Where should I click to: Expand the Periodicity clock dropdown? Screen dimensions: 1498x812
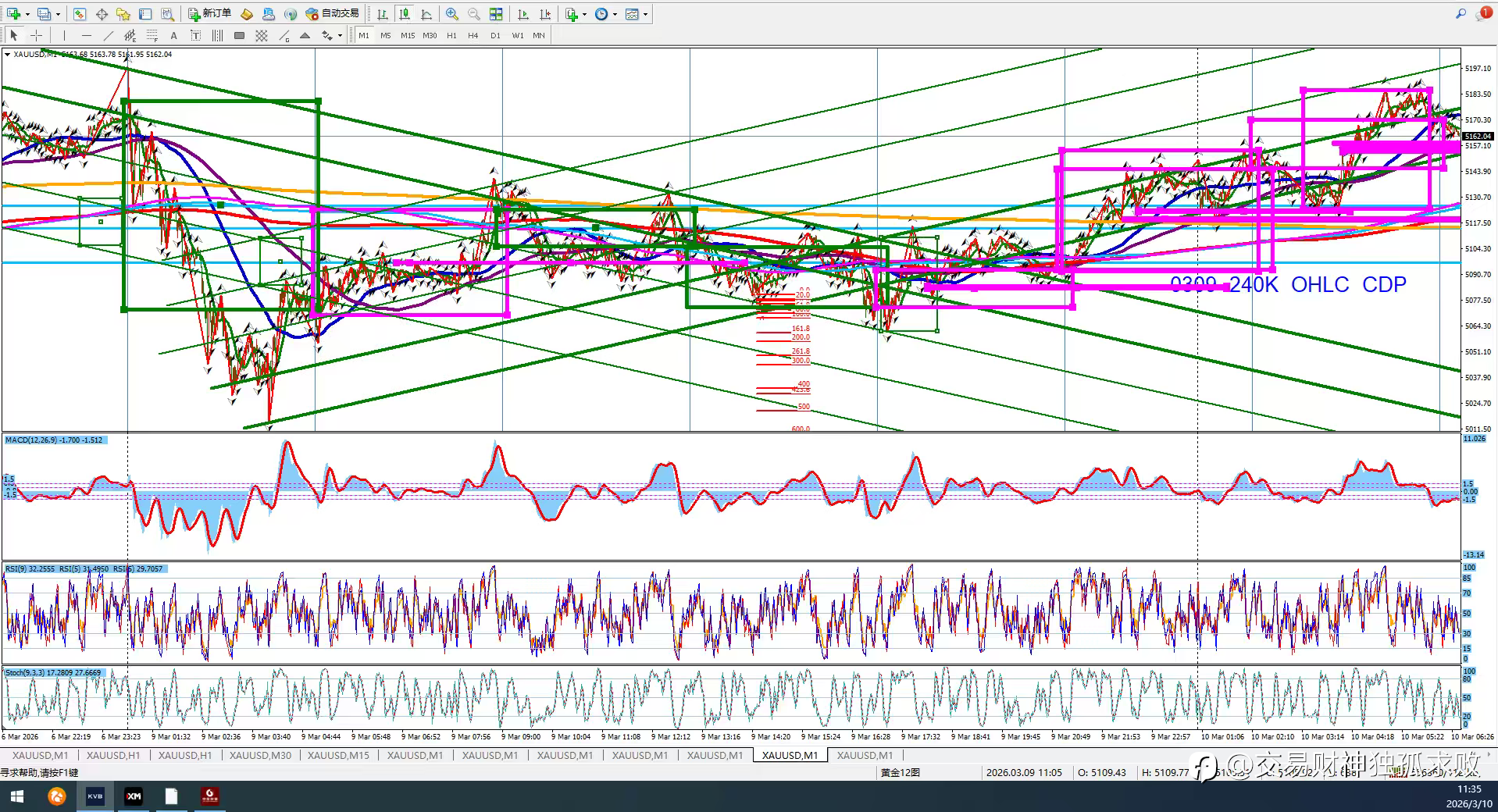pos(615,14)
